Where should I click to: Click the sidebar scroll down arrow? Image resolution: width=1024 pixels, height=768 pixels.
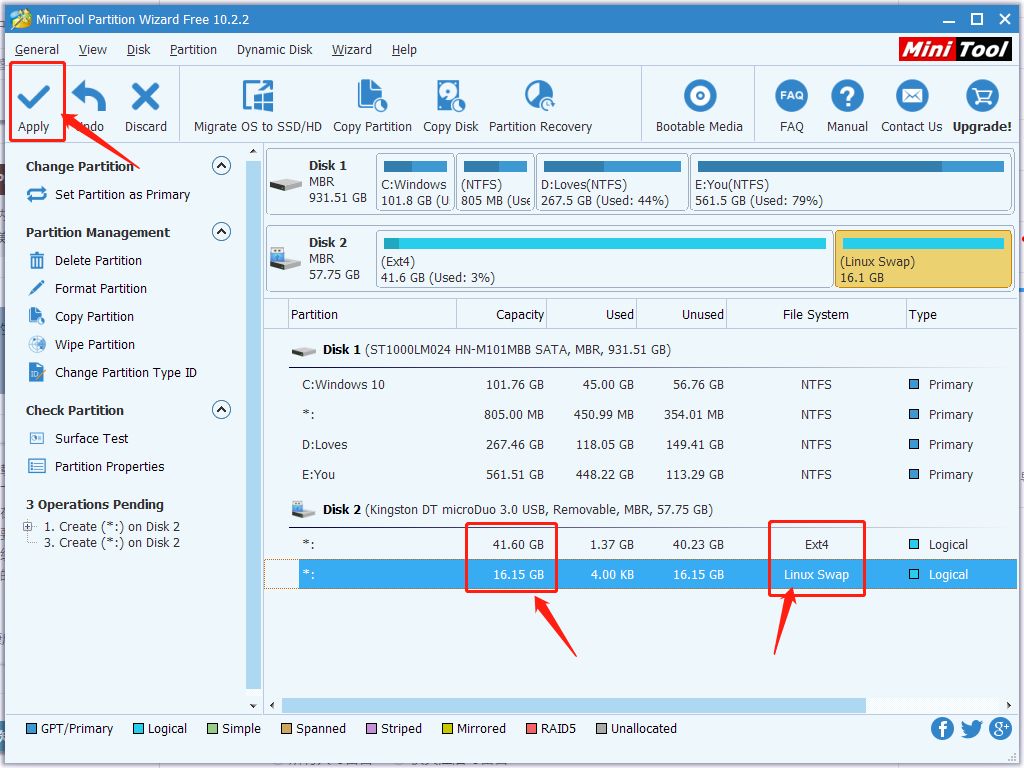[253, 706]
